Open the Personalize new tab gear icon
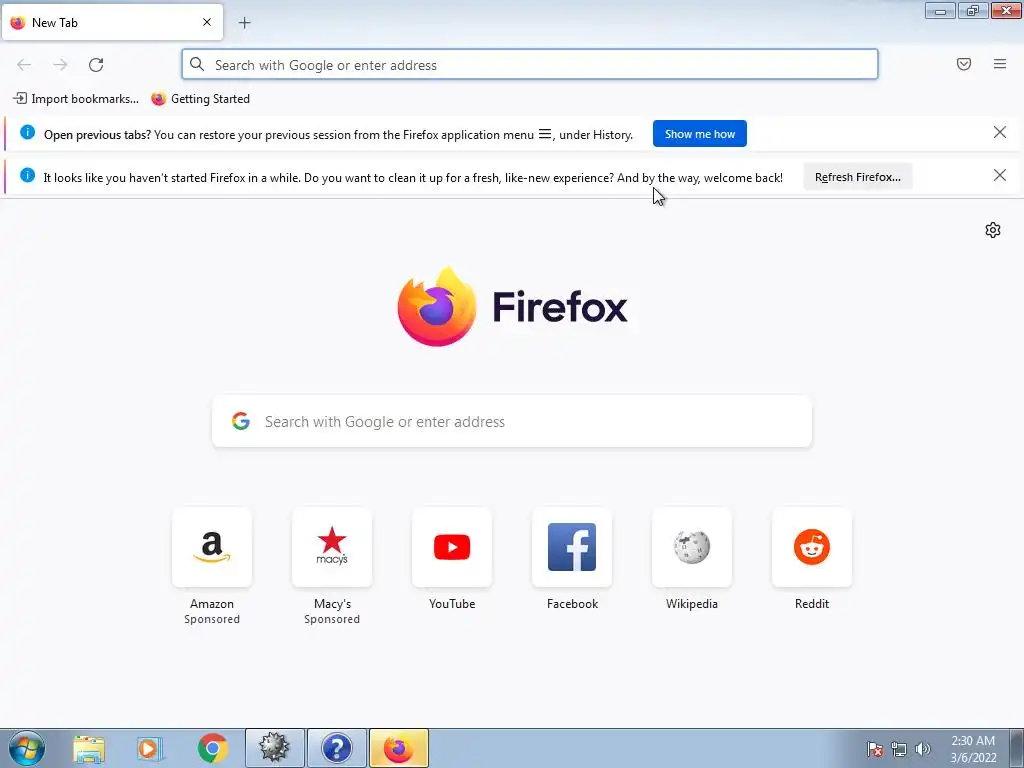Image resolution: width=1024 pixels, height=768 pixels. pyautogui.click(x=993, y=230)
